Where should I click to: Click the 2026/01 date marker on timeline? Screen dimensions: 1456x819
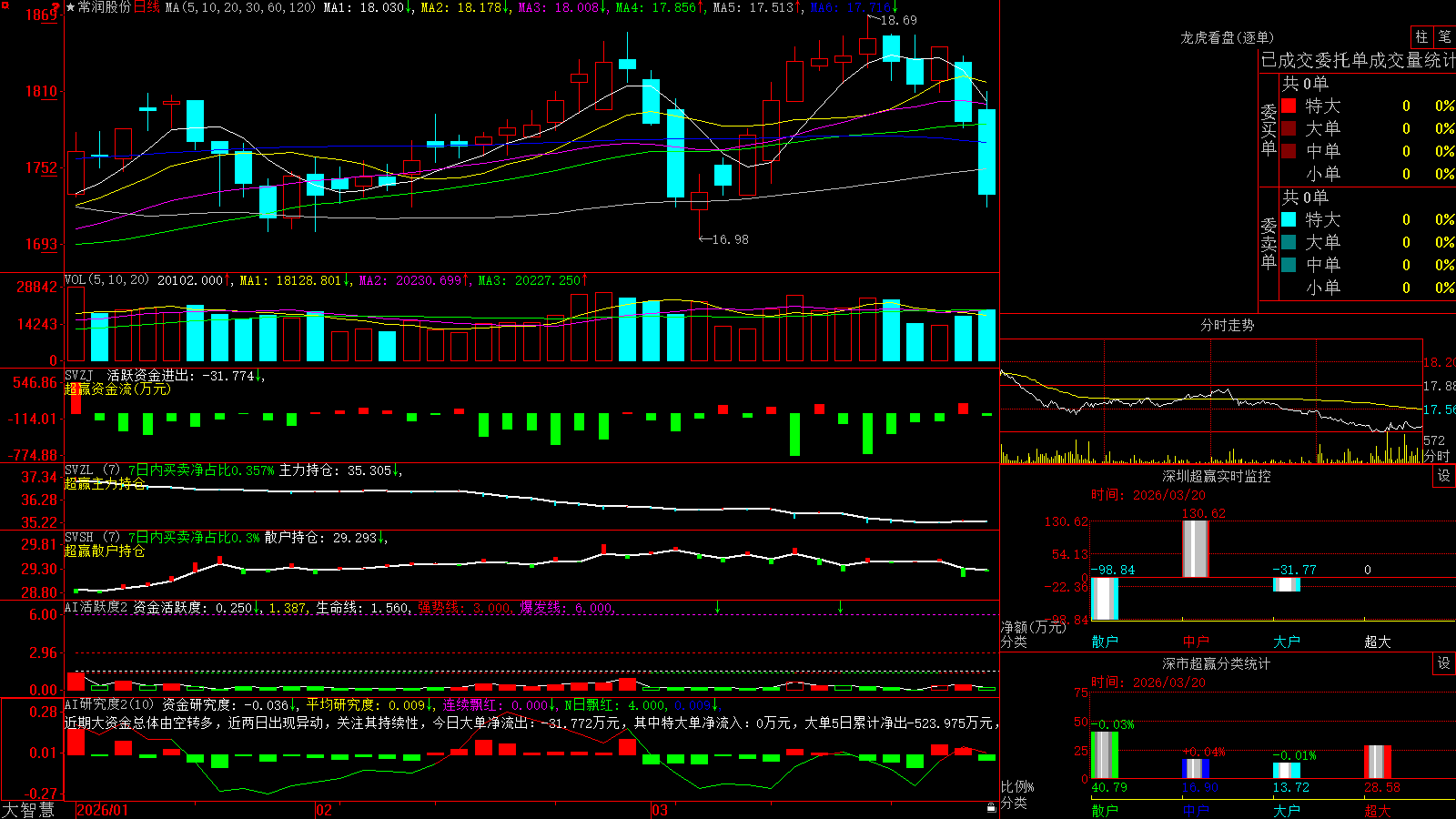103,810
